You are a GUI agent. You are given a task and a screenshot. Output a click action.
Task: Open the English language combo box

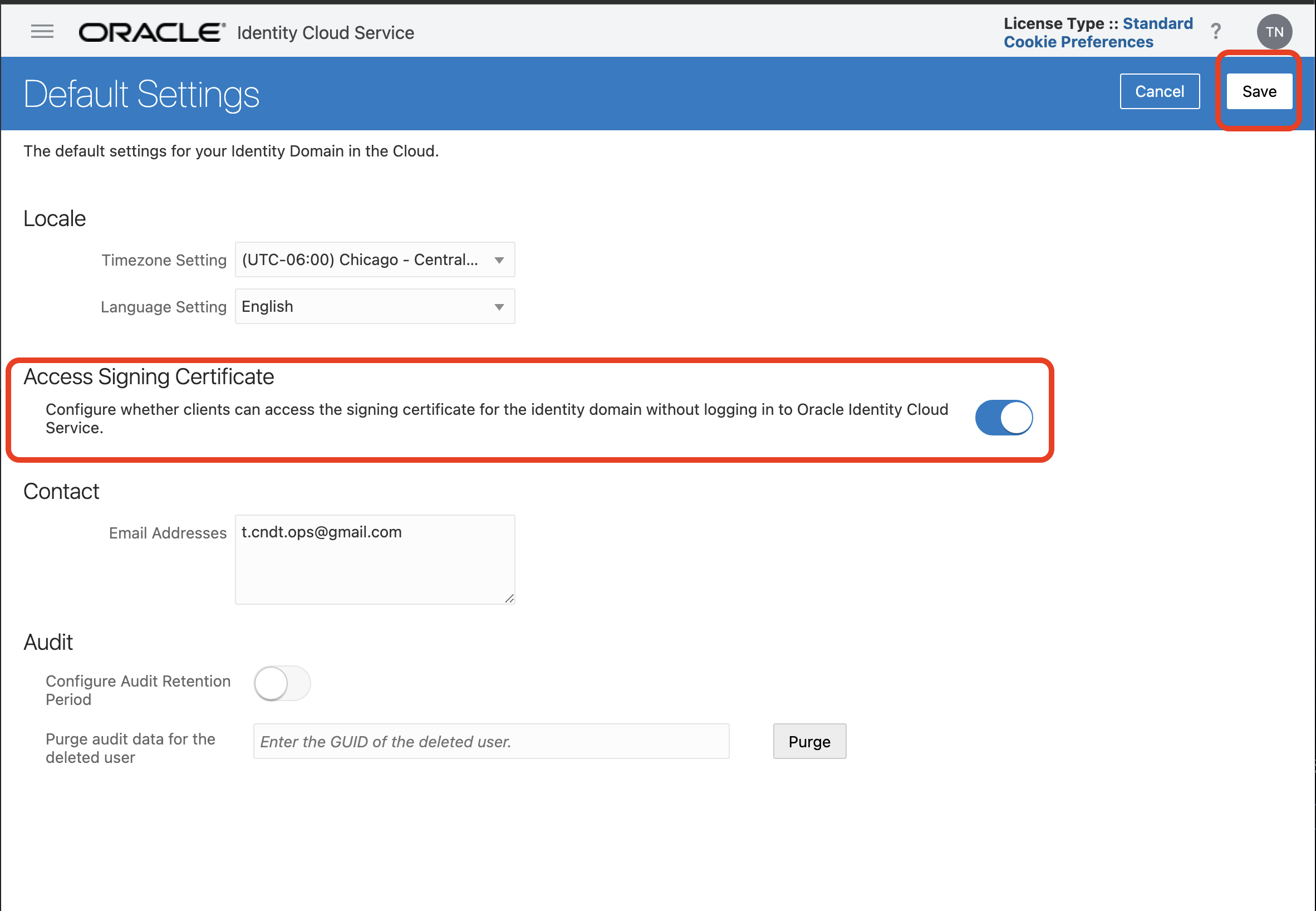(x=365, y=307)
